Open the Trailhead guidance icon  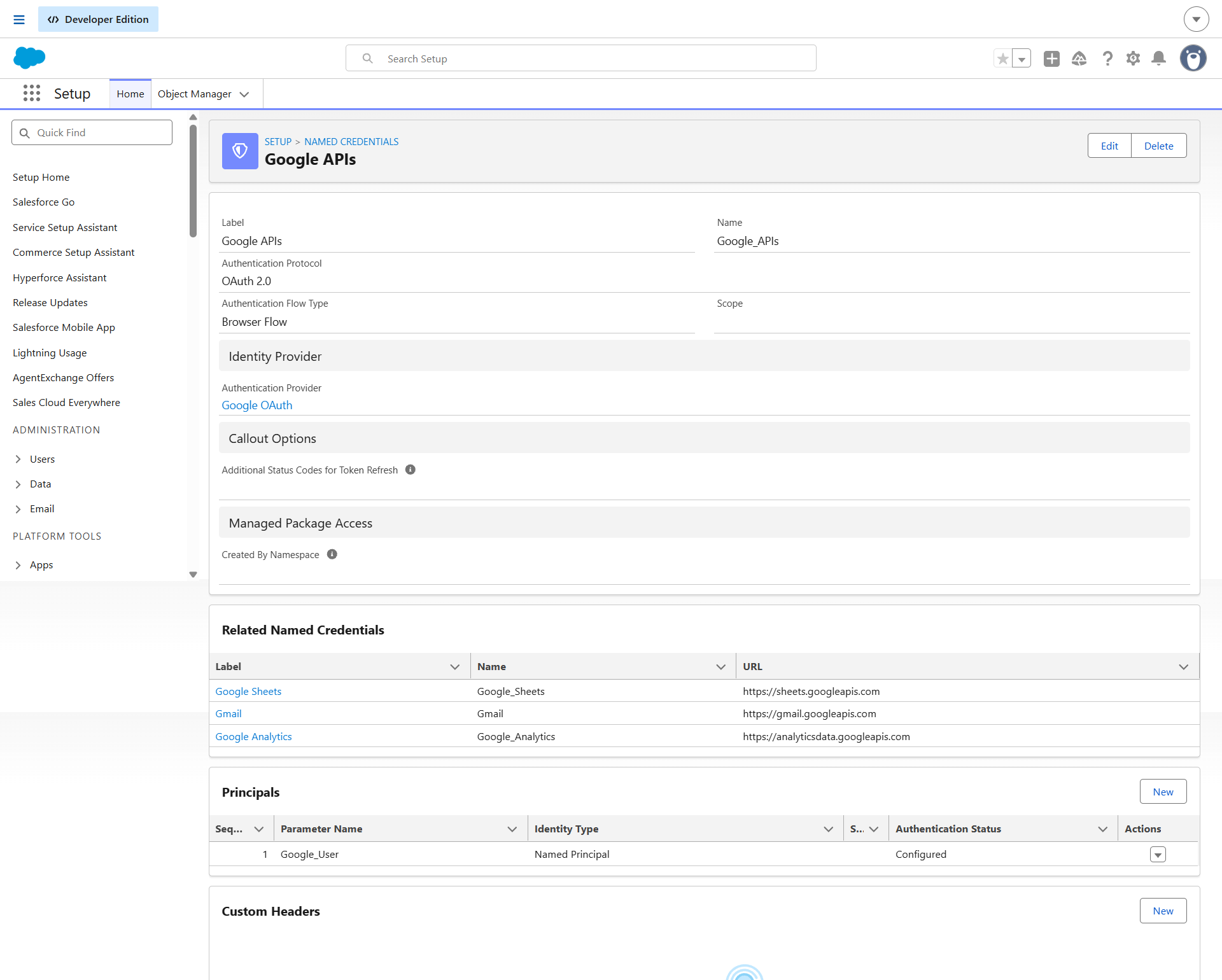click(x=1079, y=59)
